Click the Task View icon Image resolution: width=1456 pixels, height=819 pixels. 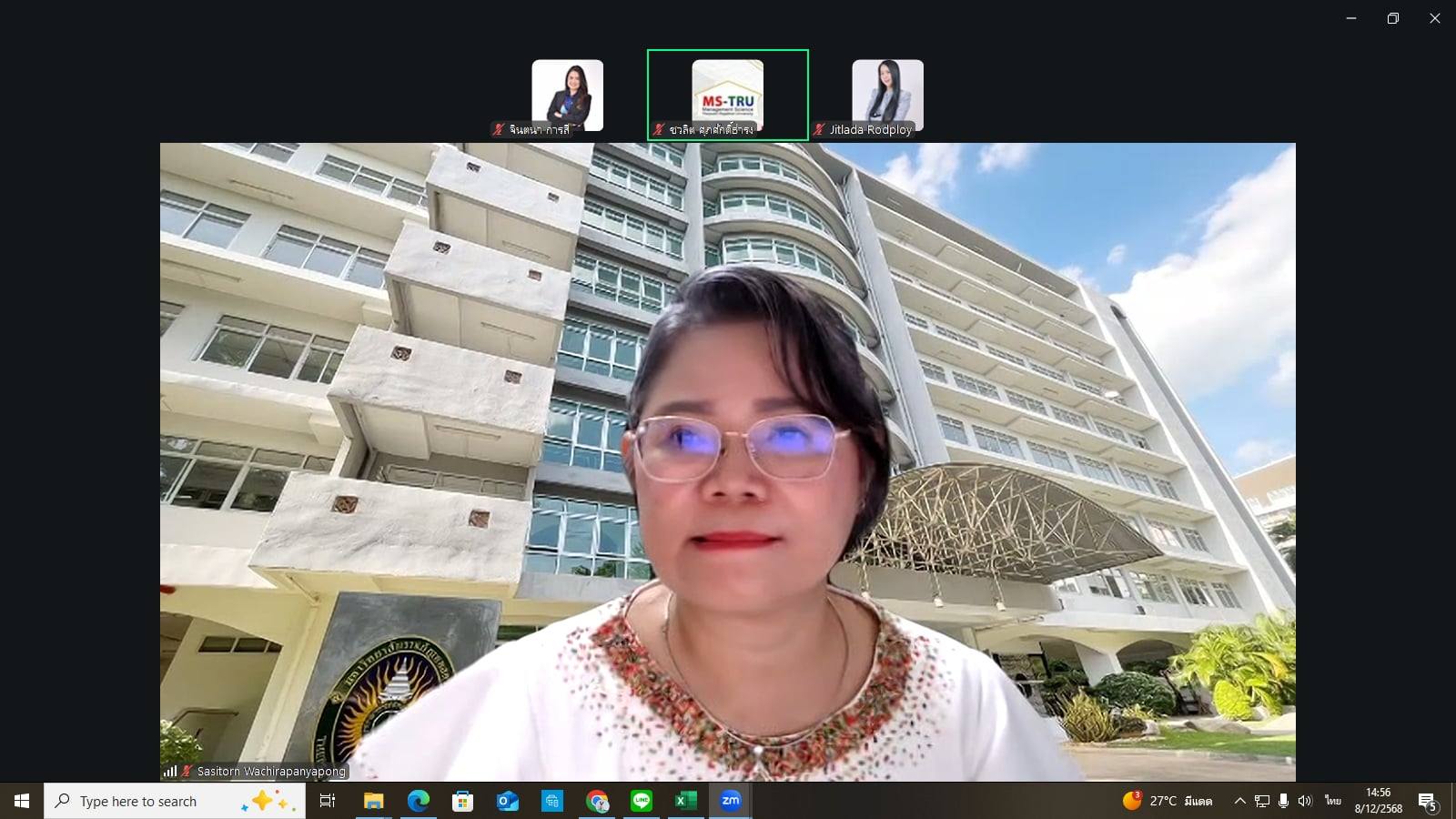(328, 801)
